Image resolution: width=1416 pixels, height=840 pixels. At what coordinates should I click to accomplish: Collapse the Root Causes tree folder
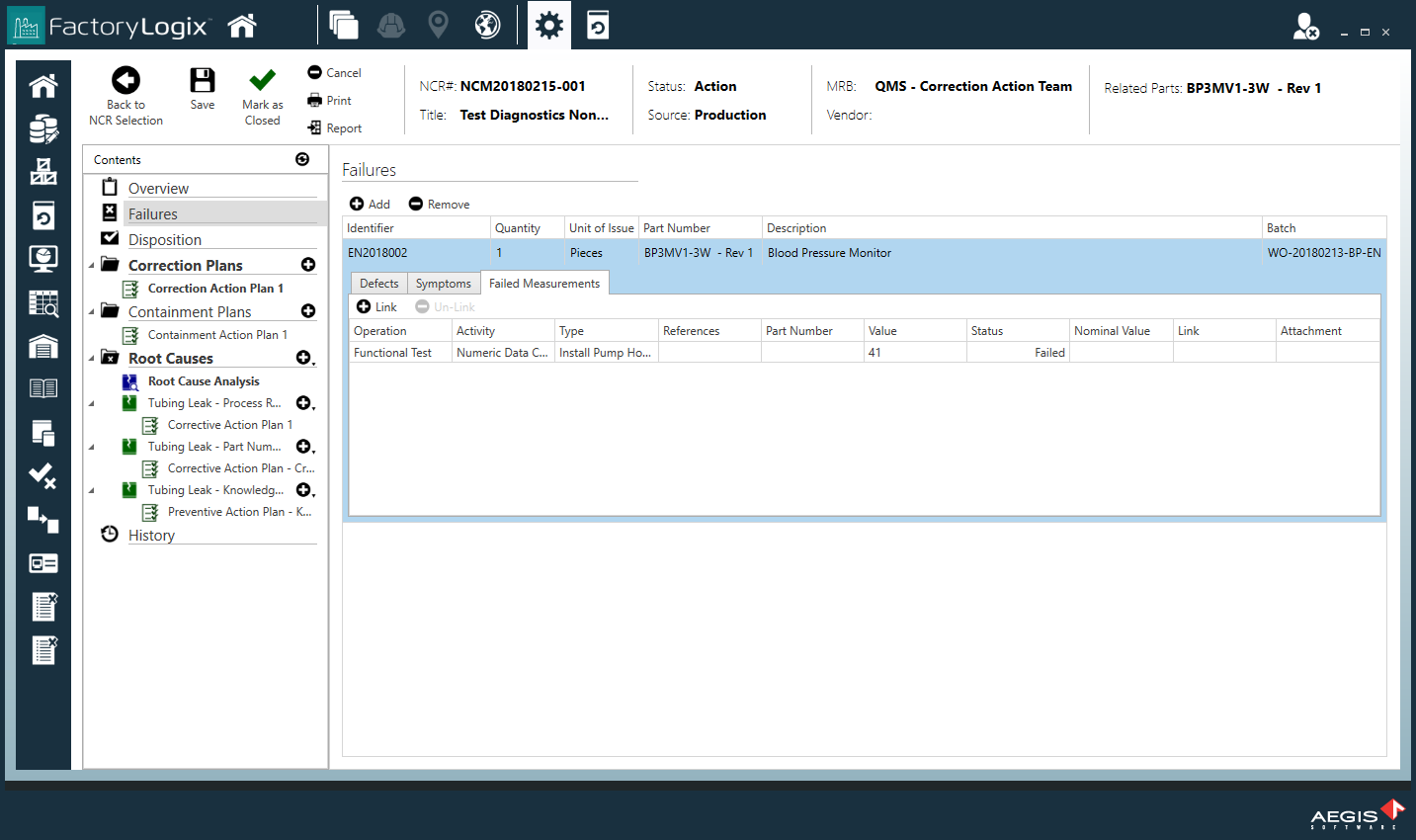(92, 359)
